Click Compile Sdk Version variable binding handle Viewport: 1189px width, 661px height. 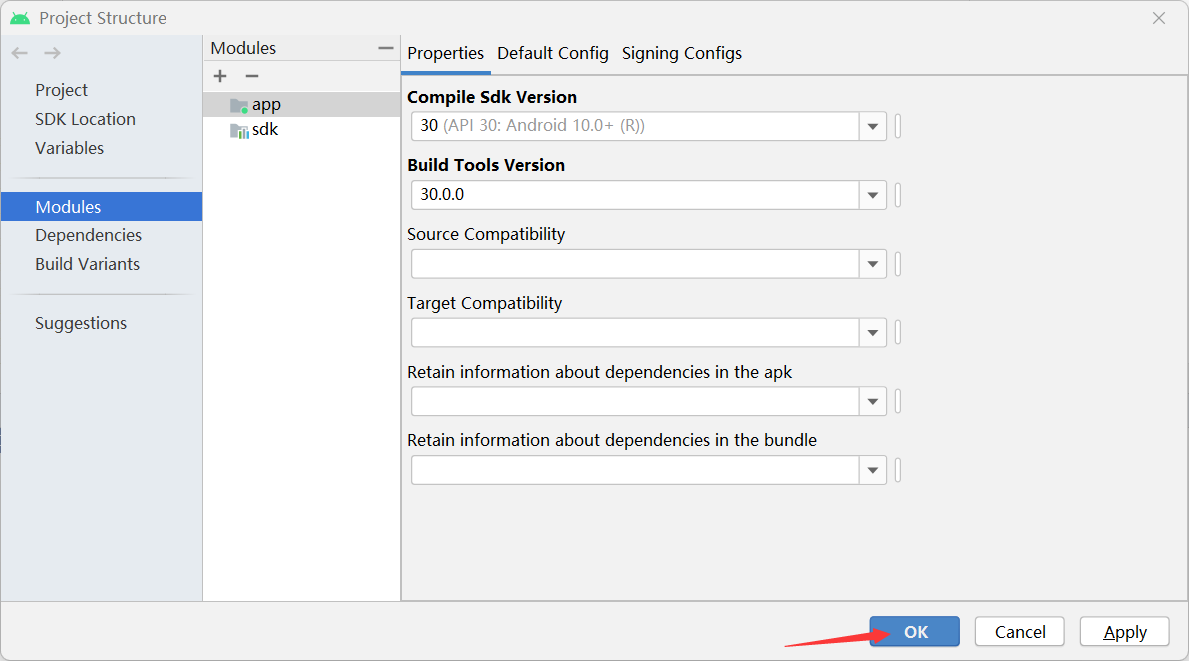click(898, 127)
